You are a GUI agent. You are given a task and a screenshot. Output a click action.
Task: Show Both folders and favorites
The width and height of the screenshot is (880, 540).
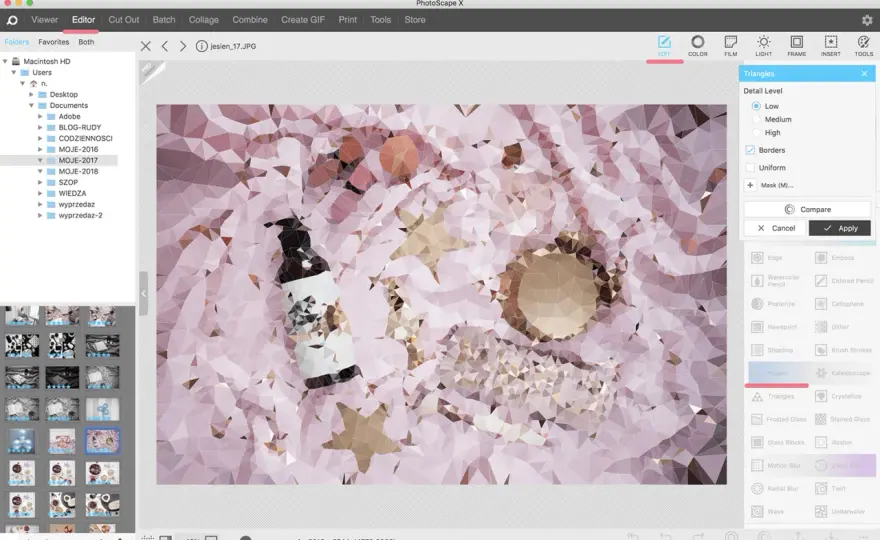pos(86,42)
